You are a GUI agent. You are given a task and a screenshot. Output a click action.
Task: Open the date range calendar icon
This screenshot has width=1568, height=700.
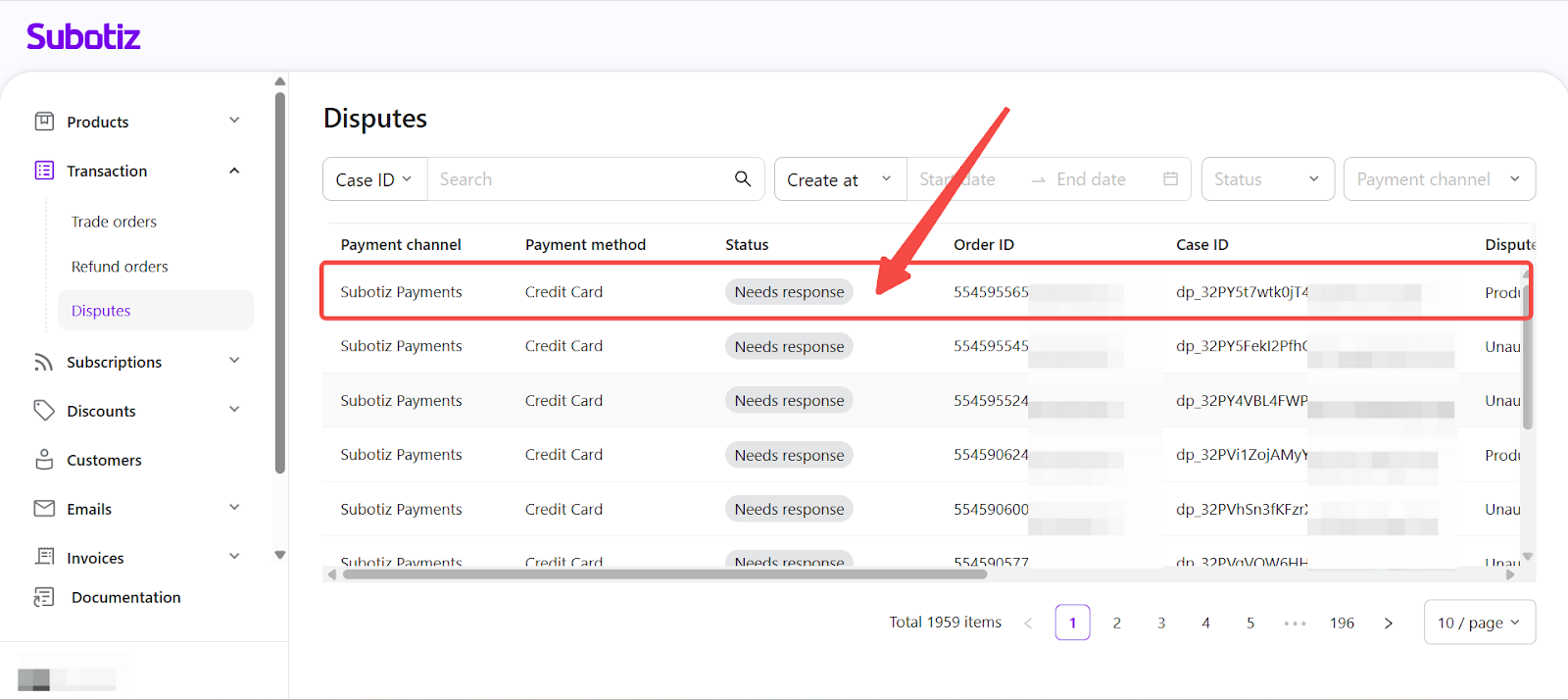click(1170, 179)
